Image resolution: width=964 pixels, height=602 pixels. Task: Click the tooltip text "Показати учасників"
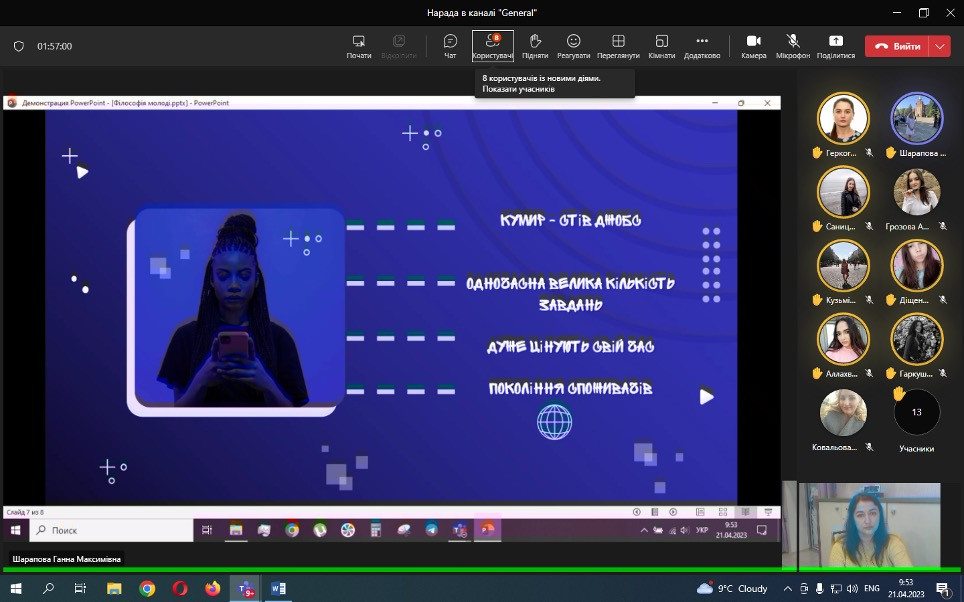click(518, 89)
